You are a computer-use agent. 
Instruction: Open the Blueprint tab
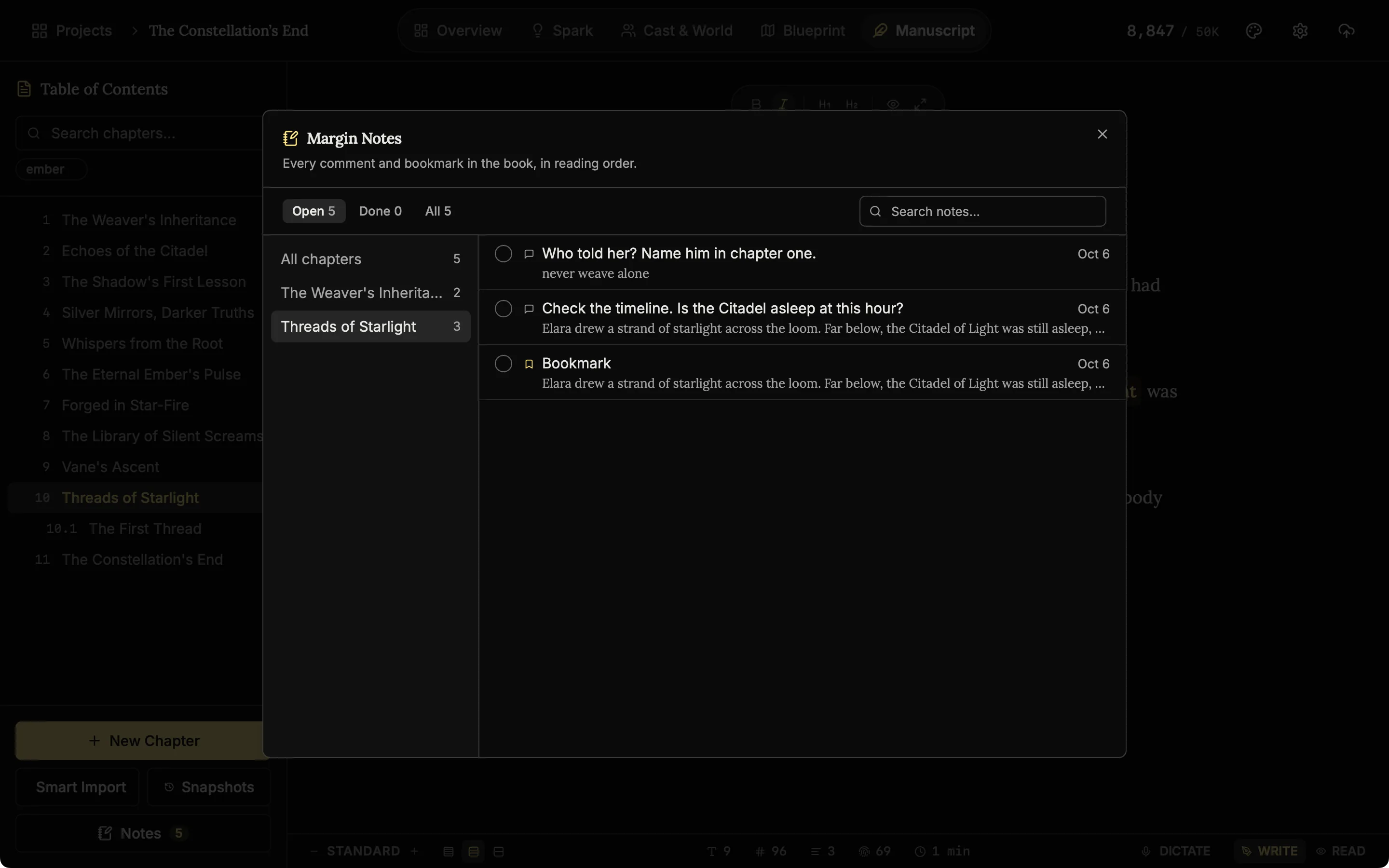pos(803,30)
